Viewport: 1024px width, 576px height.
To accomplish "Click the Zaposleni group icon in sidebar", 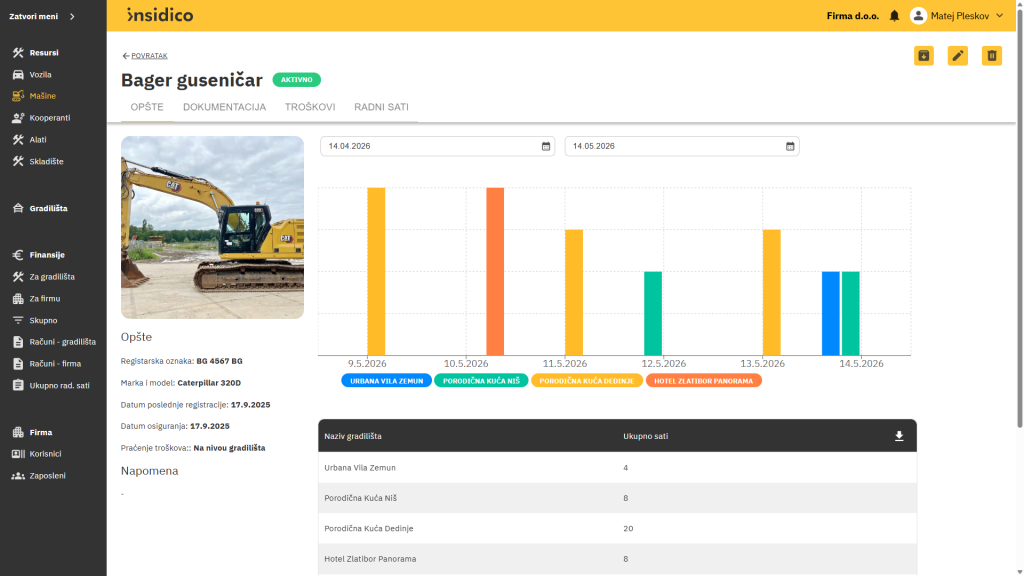I will [x=18, y=476].
